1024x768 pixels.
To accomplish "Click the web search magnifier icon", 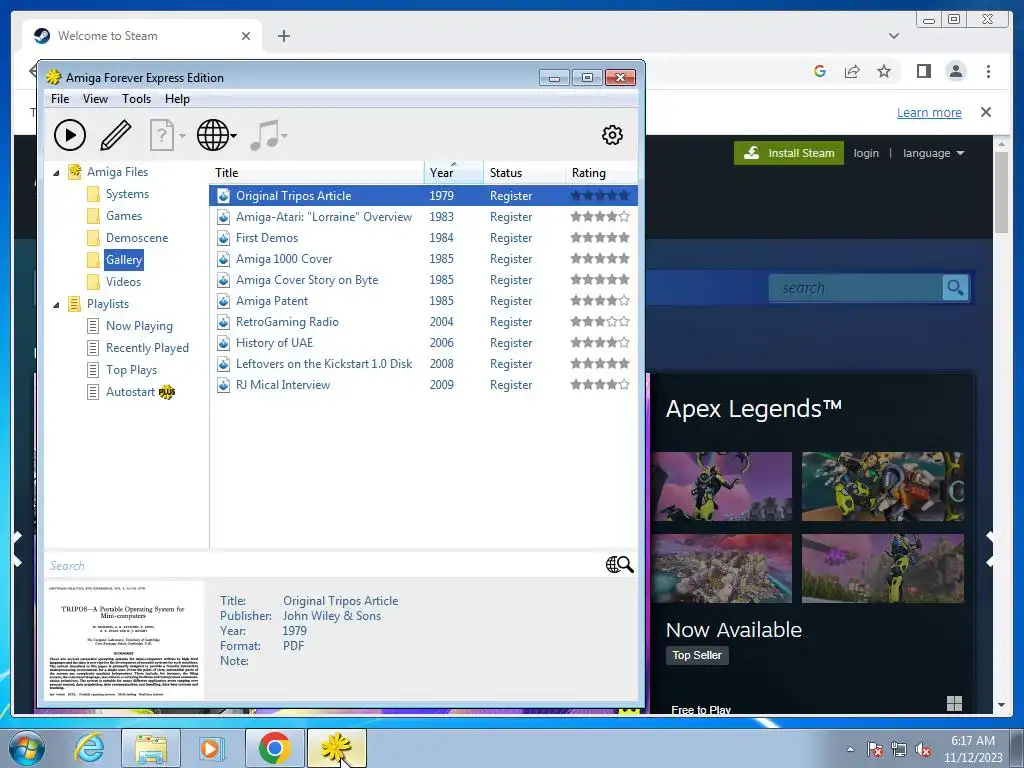I will coord(620,565).
